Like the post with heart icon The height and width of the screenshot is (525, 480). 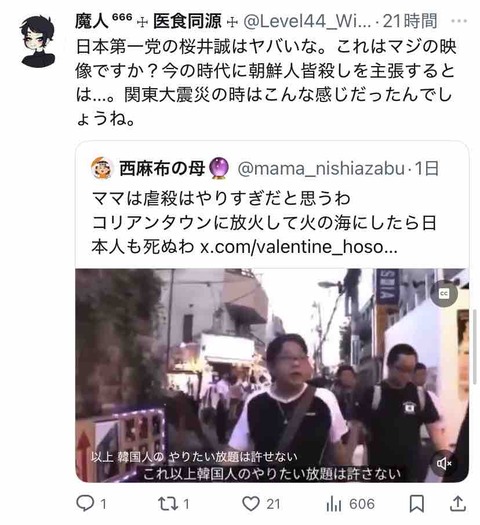click(251, 504)
